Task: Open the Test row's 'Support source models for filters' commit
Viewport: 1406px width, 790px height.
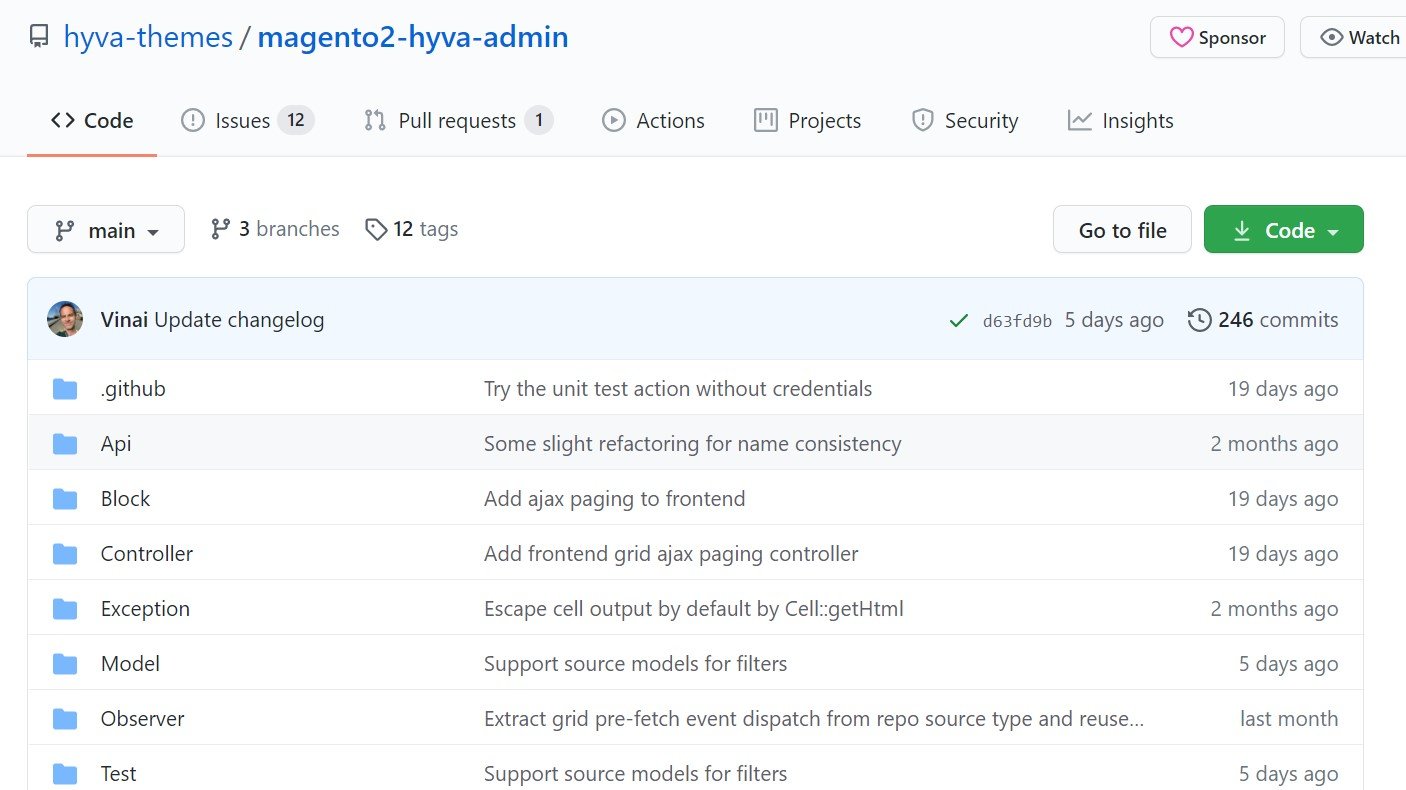Action: [636, 774]
